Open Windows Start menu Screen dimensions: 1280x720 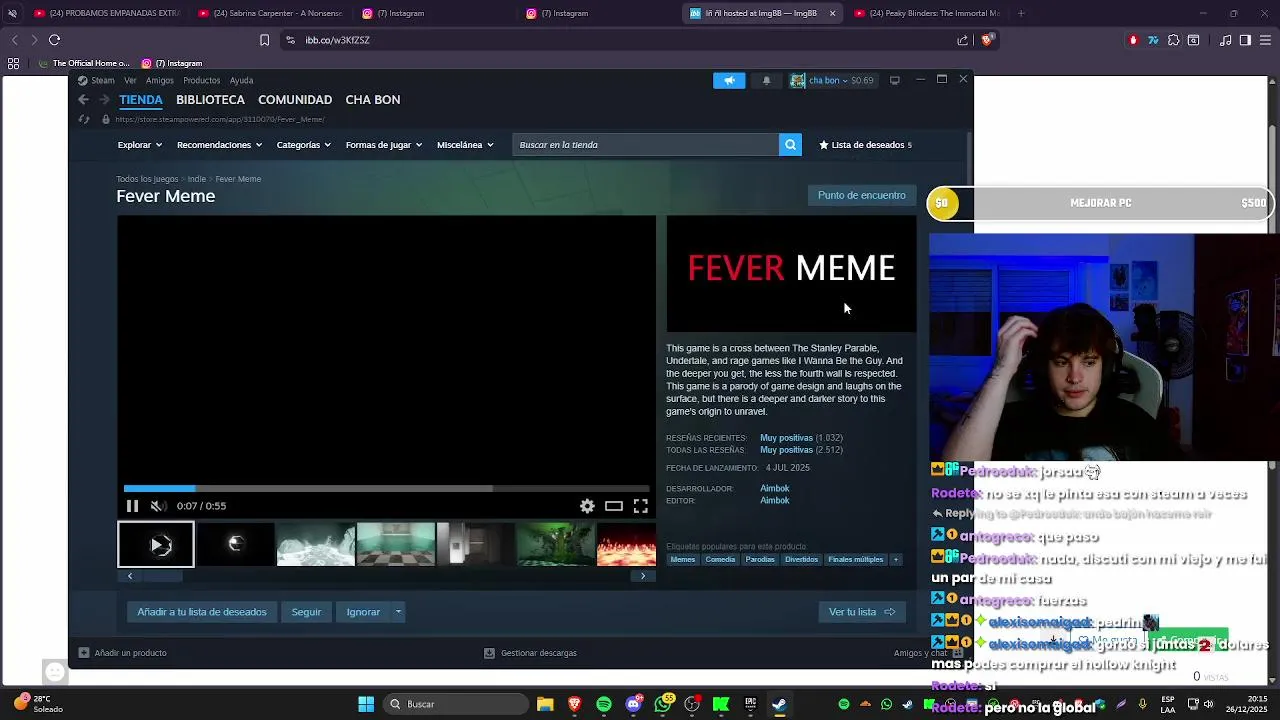pyautogui.click(x=366, y=704)
